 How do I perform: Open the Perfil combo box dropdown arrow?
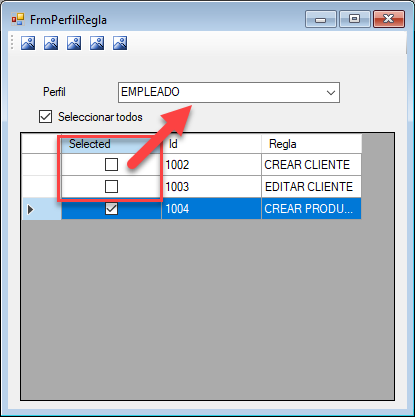coord(331,93)
